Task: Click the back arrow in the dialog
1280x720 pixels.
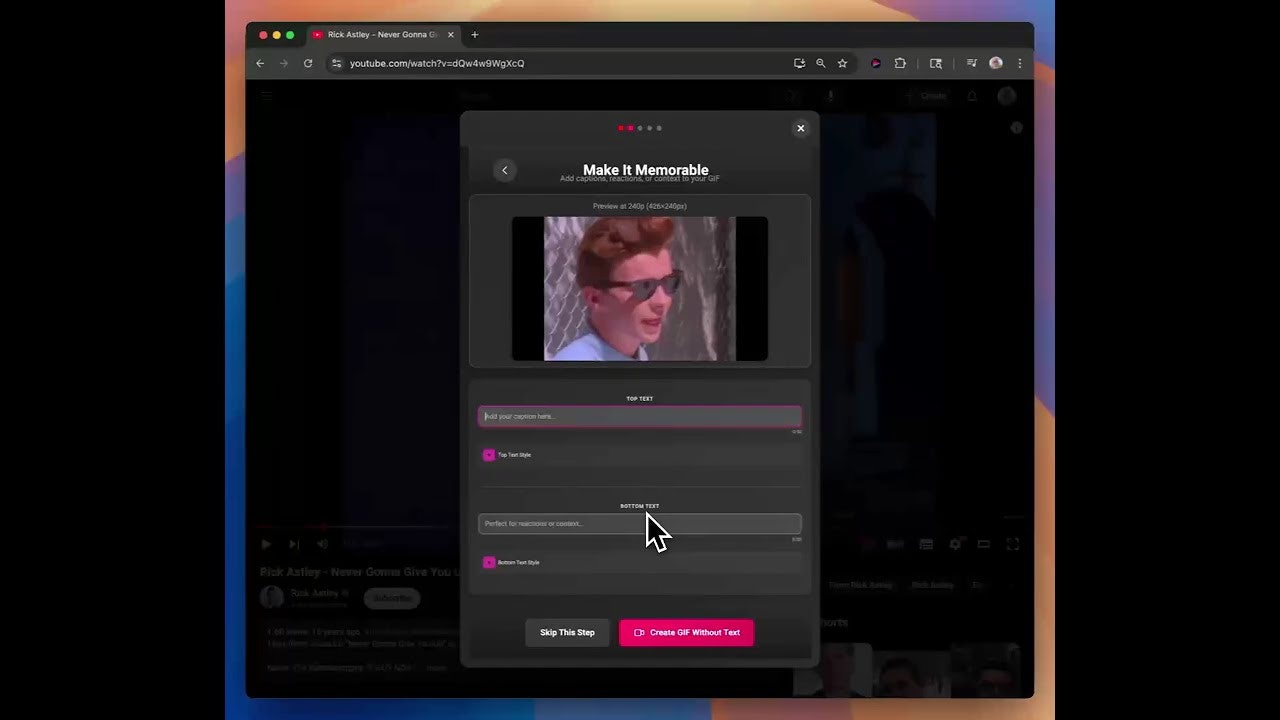Action: [x=504, y=170]
